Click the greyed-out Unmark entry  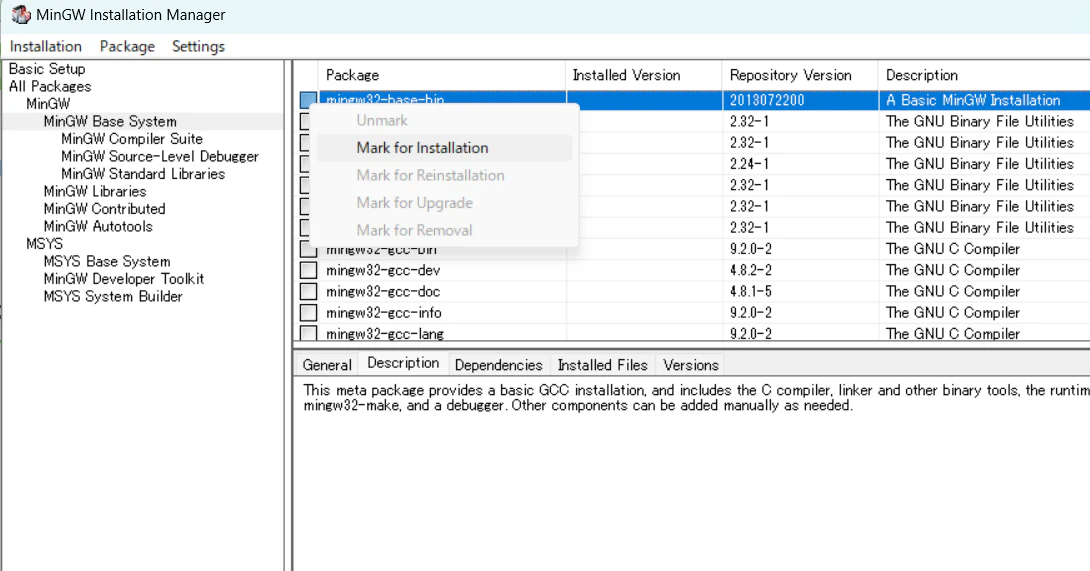[444, 120]
